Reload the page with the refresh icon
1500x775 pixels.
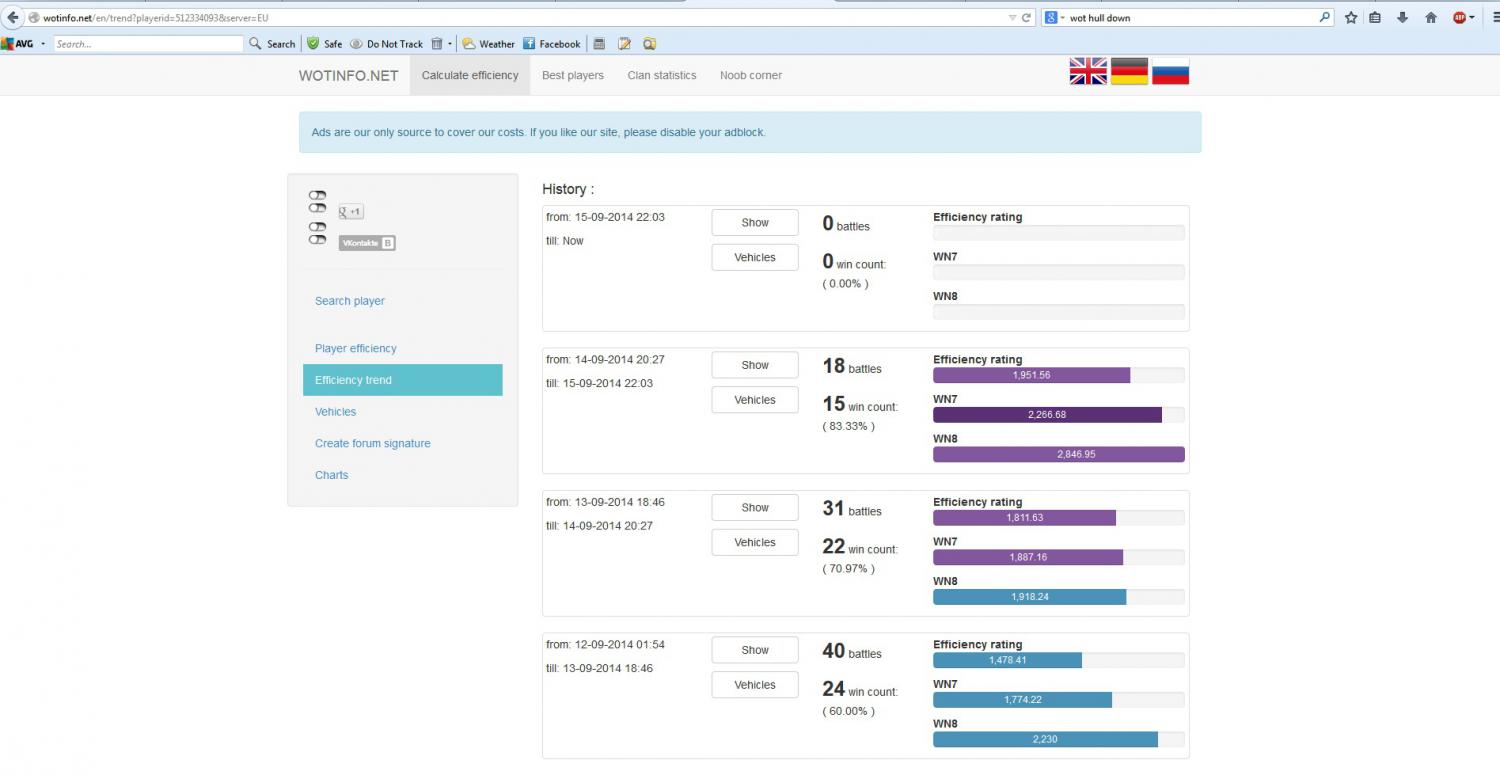[1026, 18]
